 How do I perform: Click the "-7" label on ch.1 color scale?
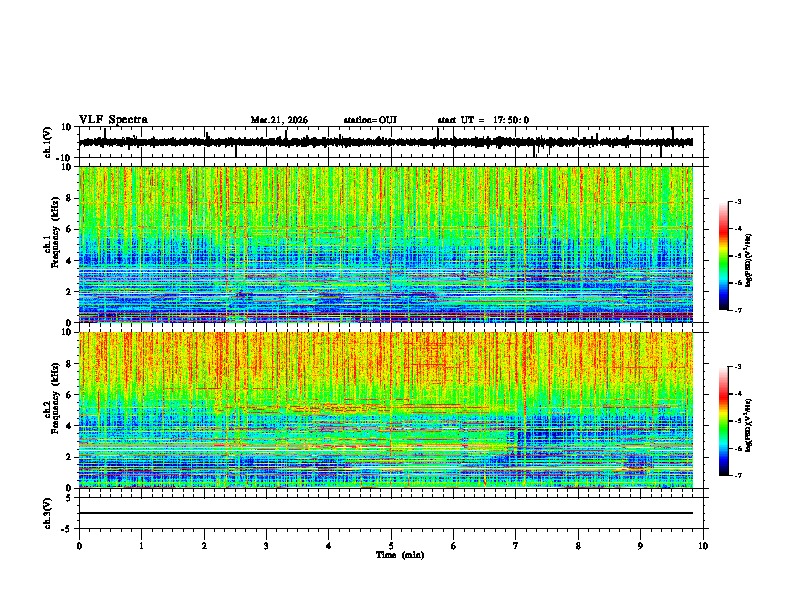(737, 310)
